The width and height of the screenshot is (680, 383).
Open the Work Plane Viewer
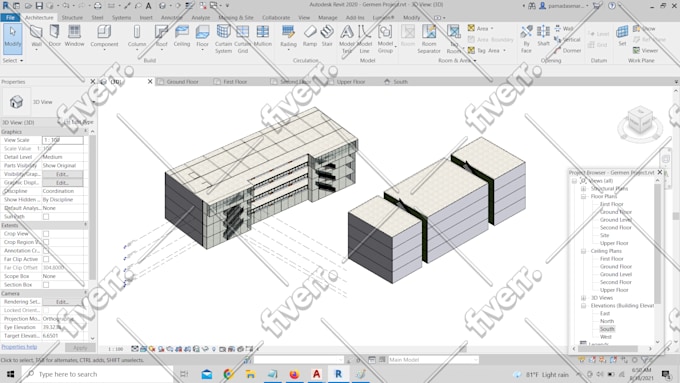[x=645, y=50]
